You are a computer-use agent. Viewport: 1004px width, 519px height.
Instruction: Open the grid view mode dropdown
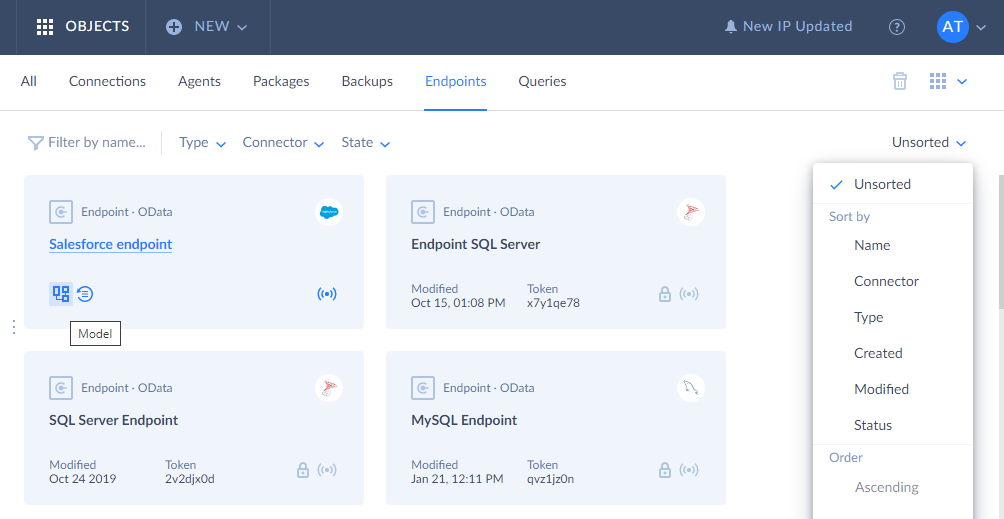(x=948, y=81)
